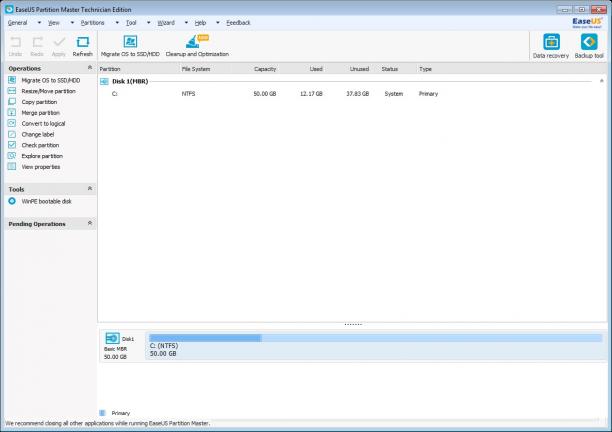Image resolution: width=612 pixels, height=432 pixels.
Task: Open the View menu
Action: click(x=54, y=23)
